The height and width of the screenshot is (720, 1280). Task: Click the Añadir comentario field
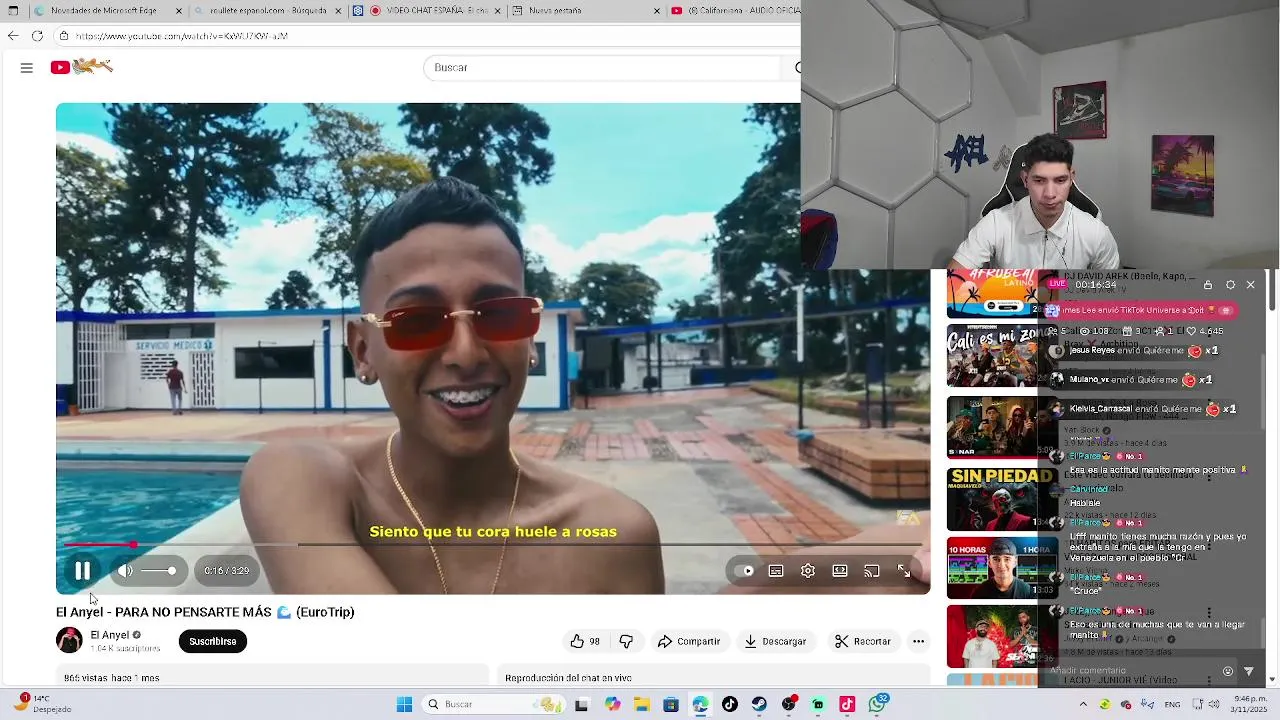[x=1130, y=671]
